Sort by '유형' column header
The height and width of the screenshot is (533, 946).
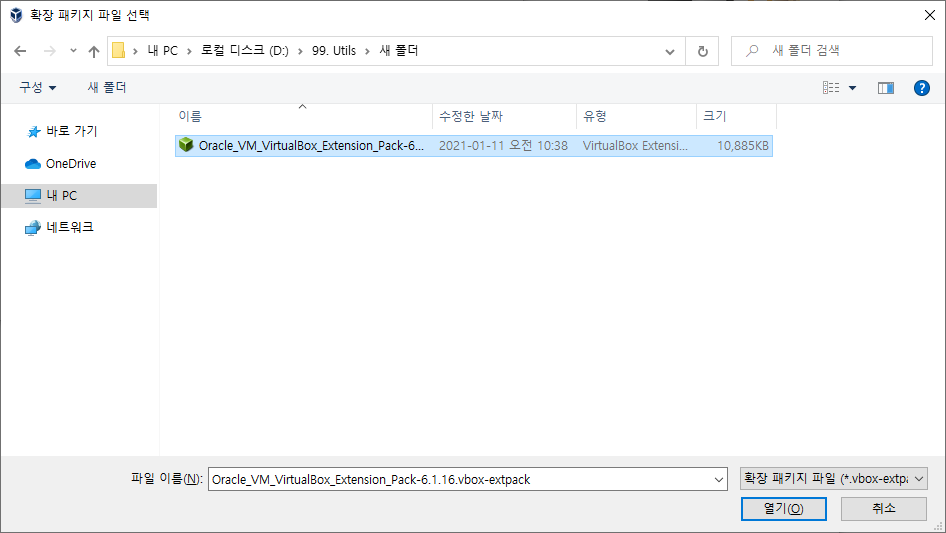636,116
